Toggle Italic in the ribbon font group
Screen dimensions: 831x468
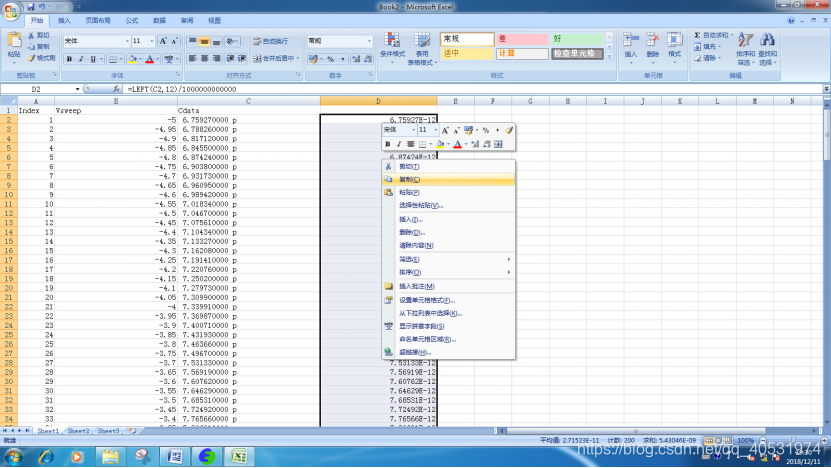pyautogui.click(x=81, y=59)
